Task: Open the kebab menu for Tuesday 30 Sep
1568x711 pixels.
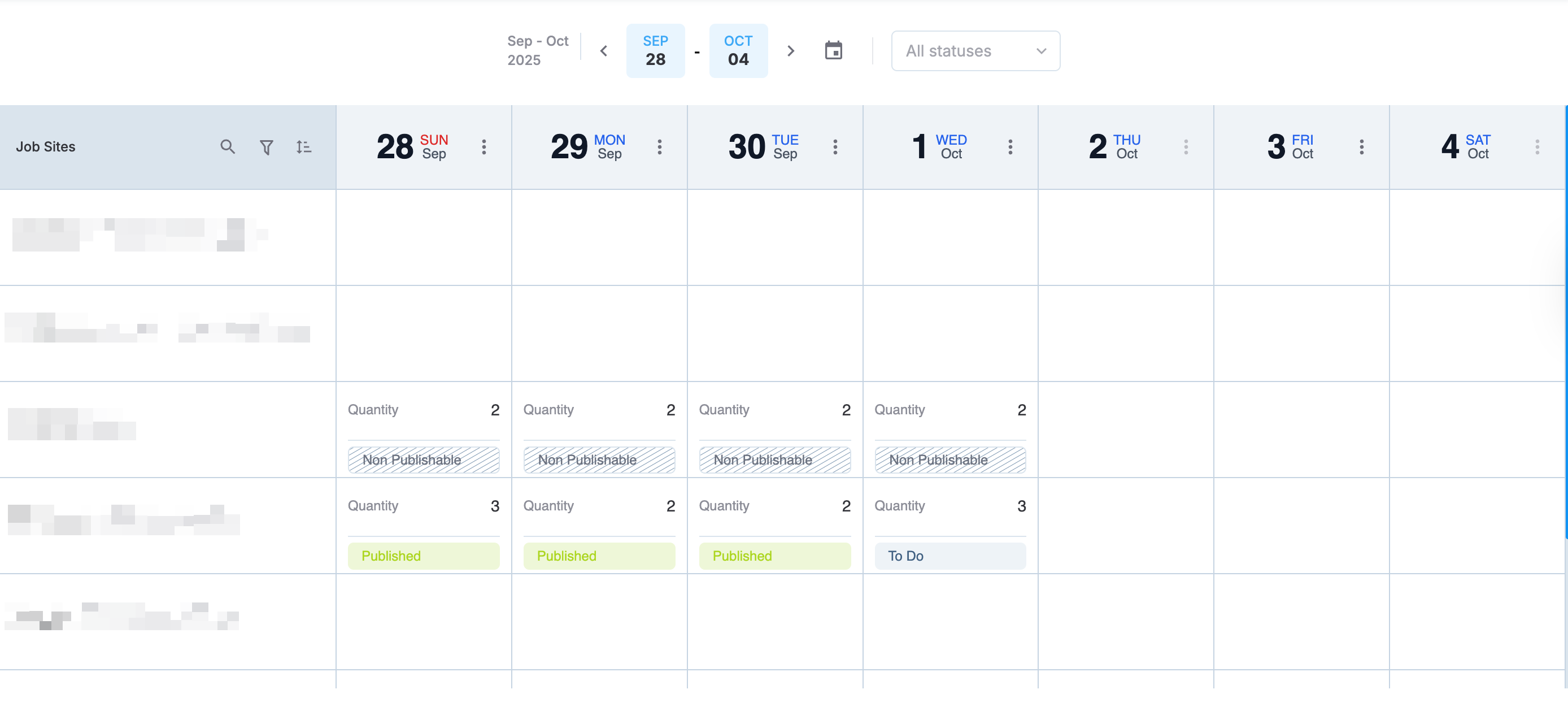Action: 834,147
